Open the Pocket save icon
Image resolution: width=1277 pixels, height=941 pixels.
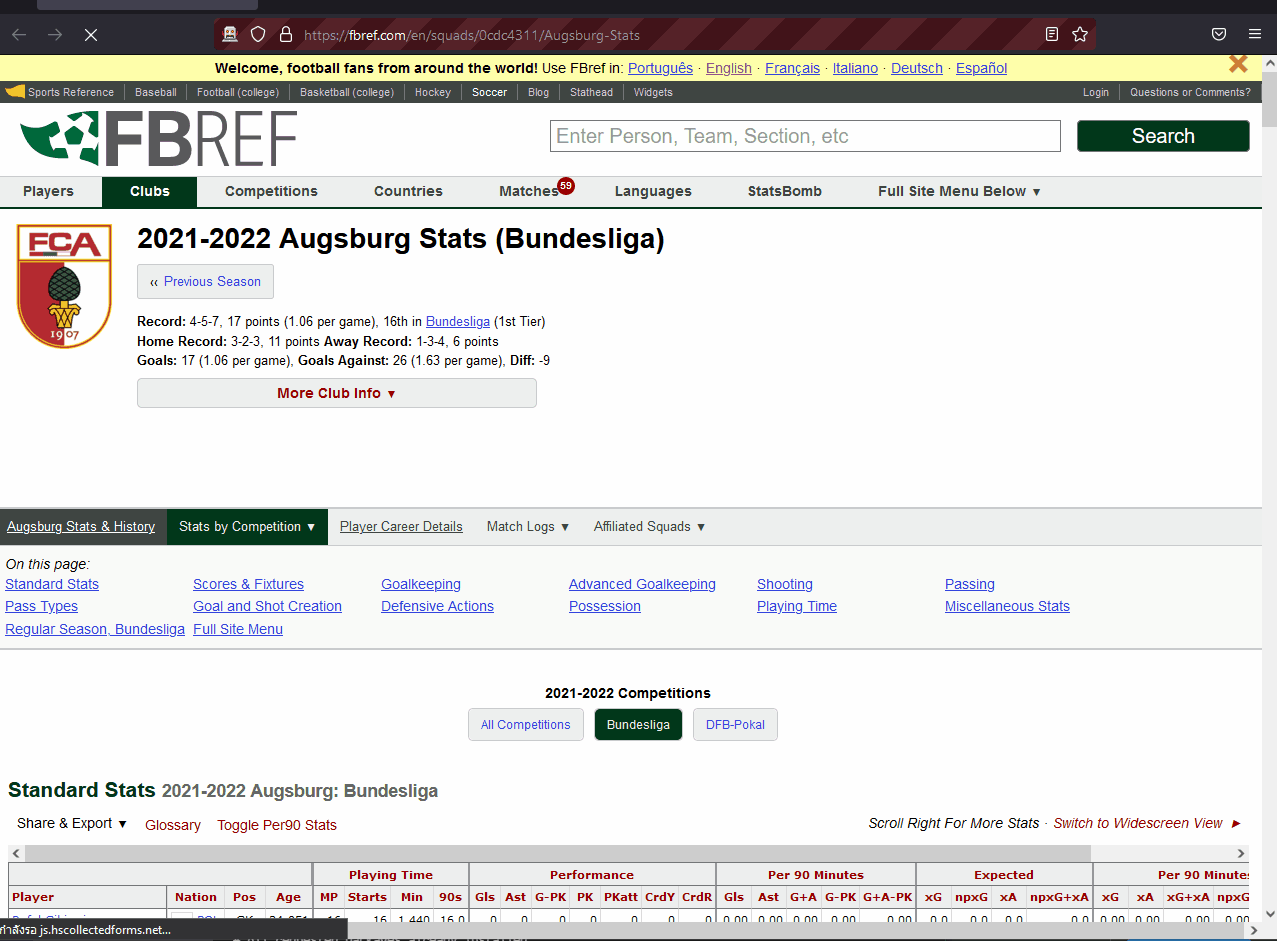(x=1219, y=34)
